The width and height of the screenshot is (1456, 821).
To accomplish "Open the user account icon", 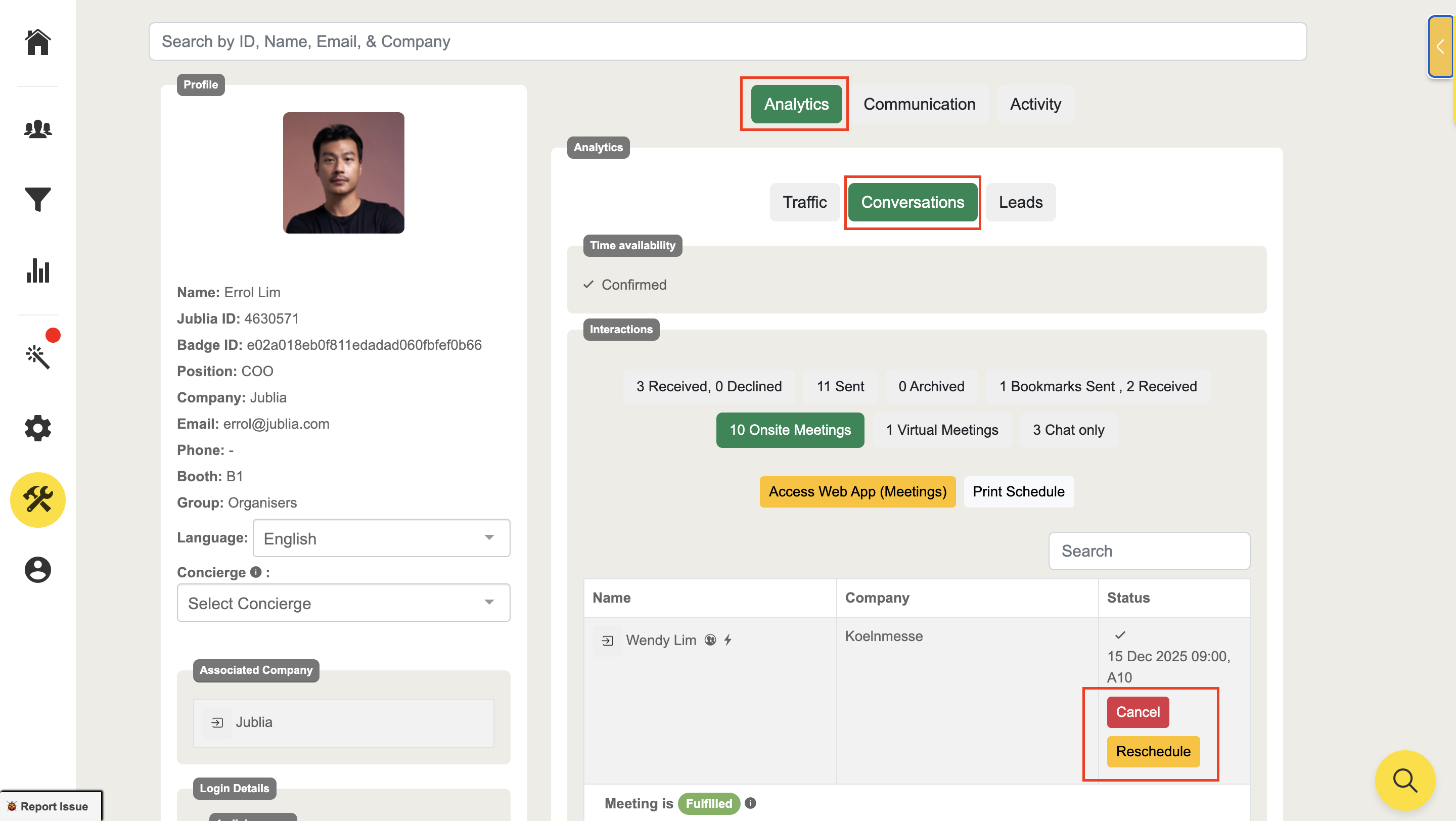I will click(x=38, y=570).
